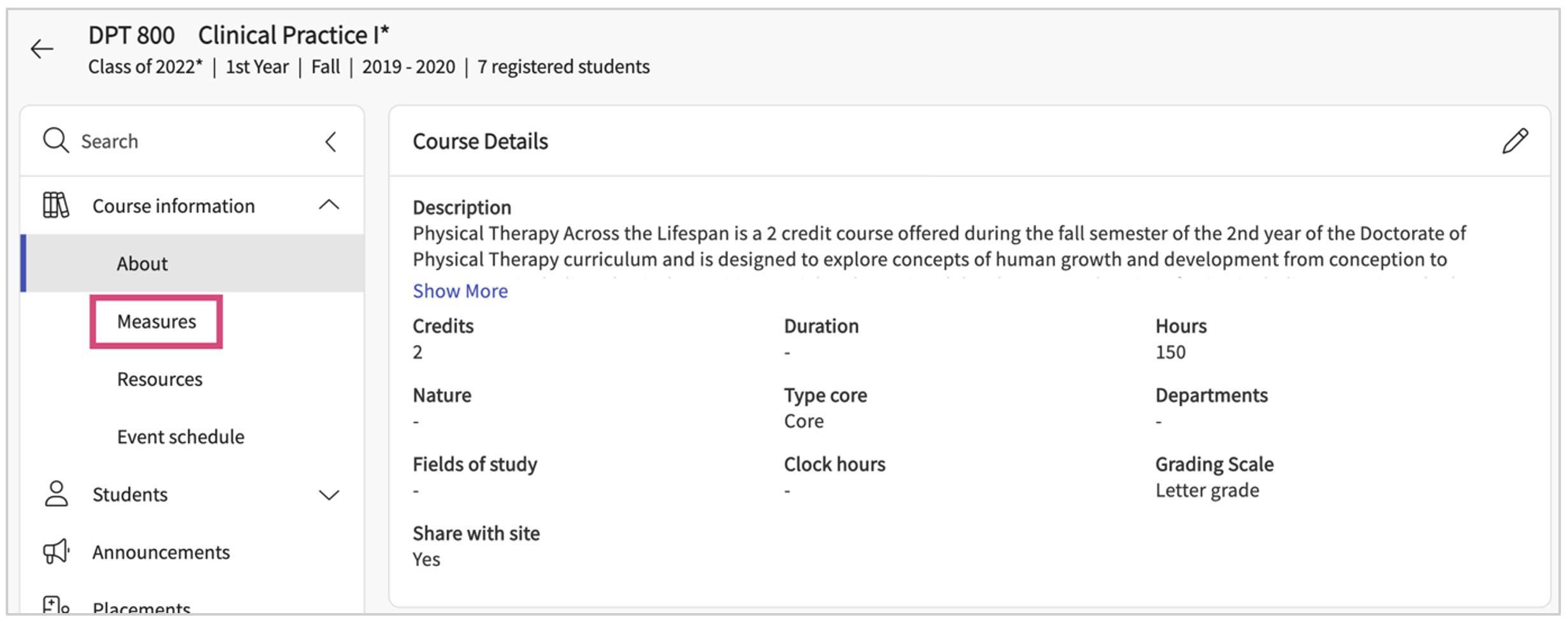Select Resources in the sidebar
Screen dimensions: 1568x622
point(160,379)
